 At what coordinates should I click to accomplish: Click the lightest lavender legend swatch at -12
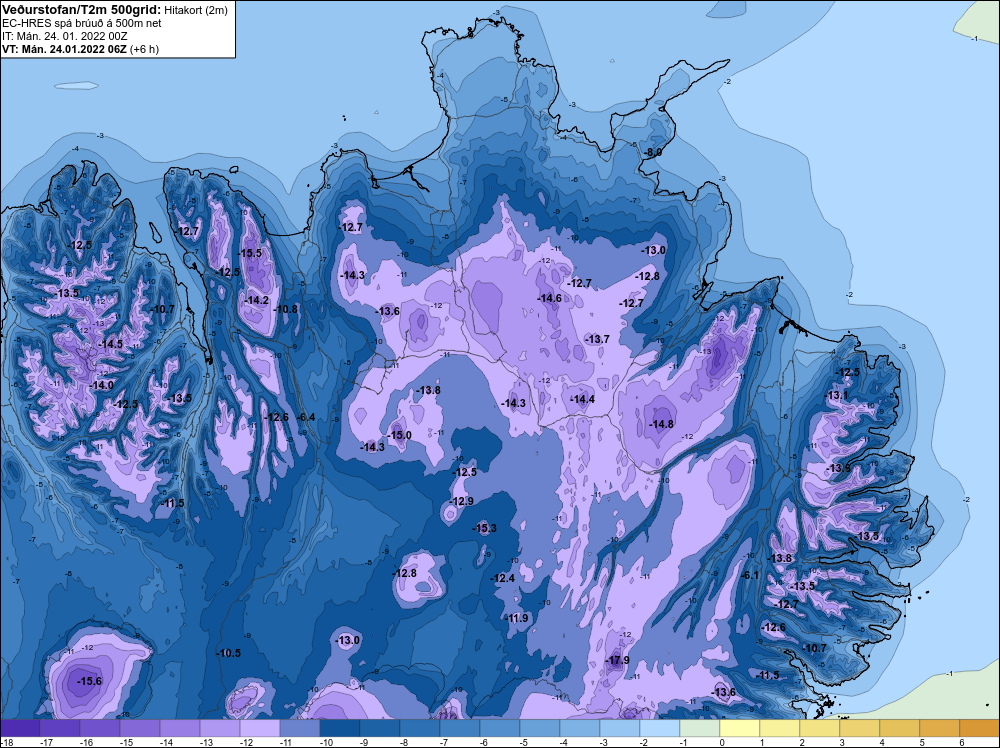tap(260, 728)
